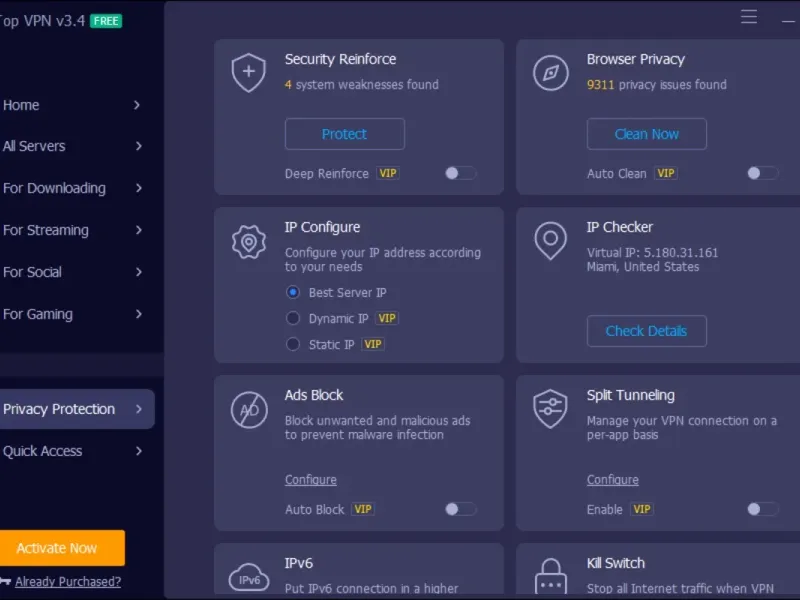Click the Miami, United States location text
The image size is (800, 600).
643,267
